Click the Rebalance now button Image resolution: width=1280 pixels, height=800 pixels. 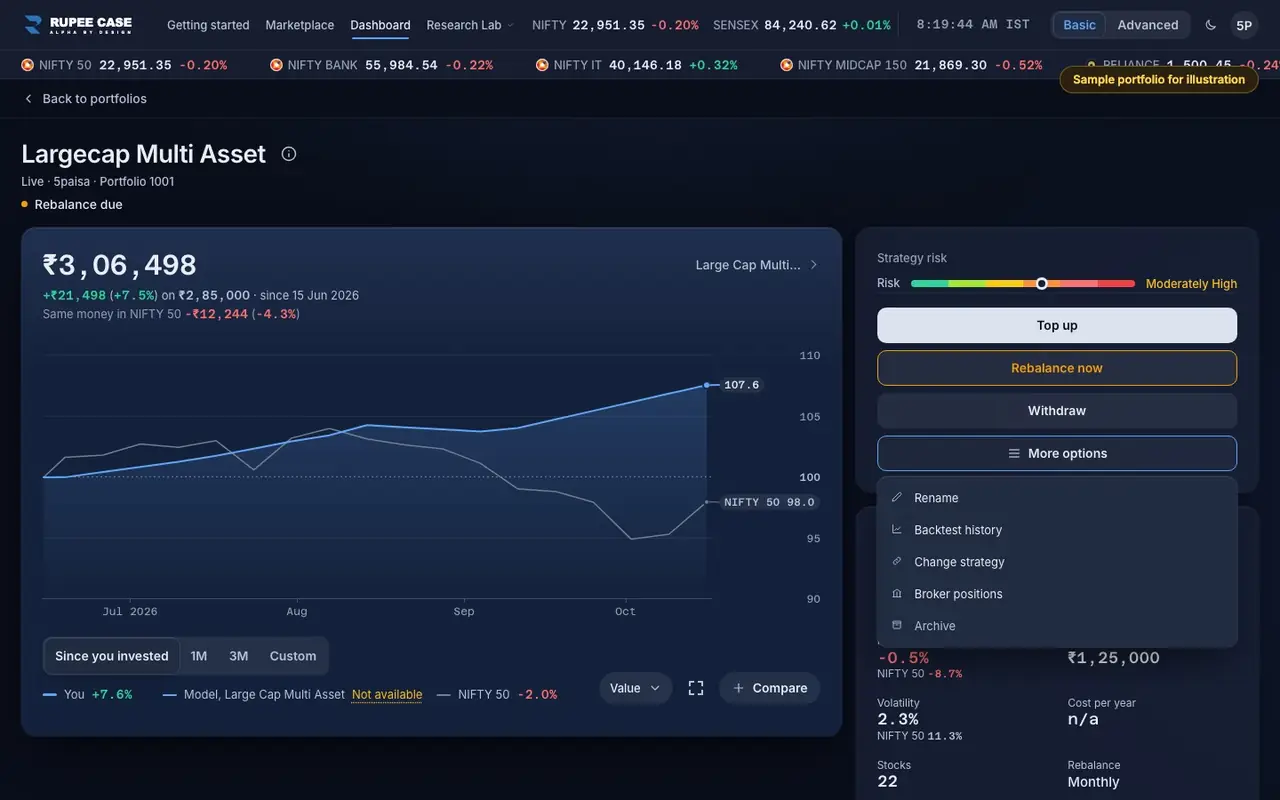tap(1057, 368)
